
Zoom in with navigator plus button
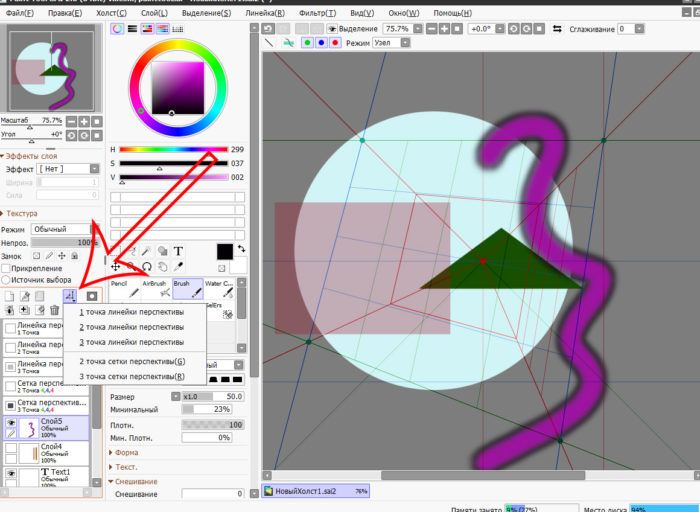pos(84,121)
